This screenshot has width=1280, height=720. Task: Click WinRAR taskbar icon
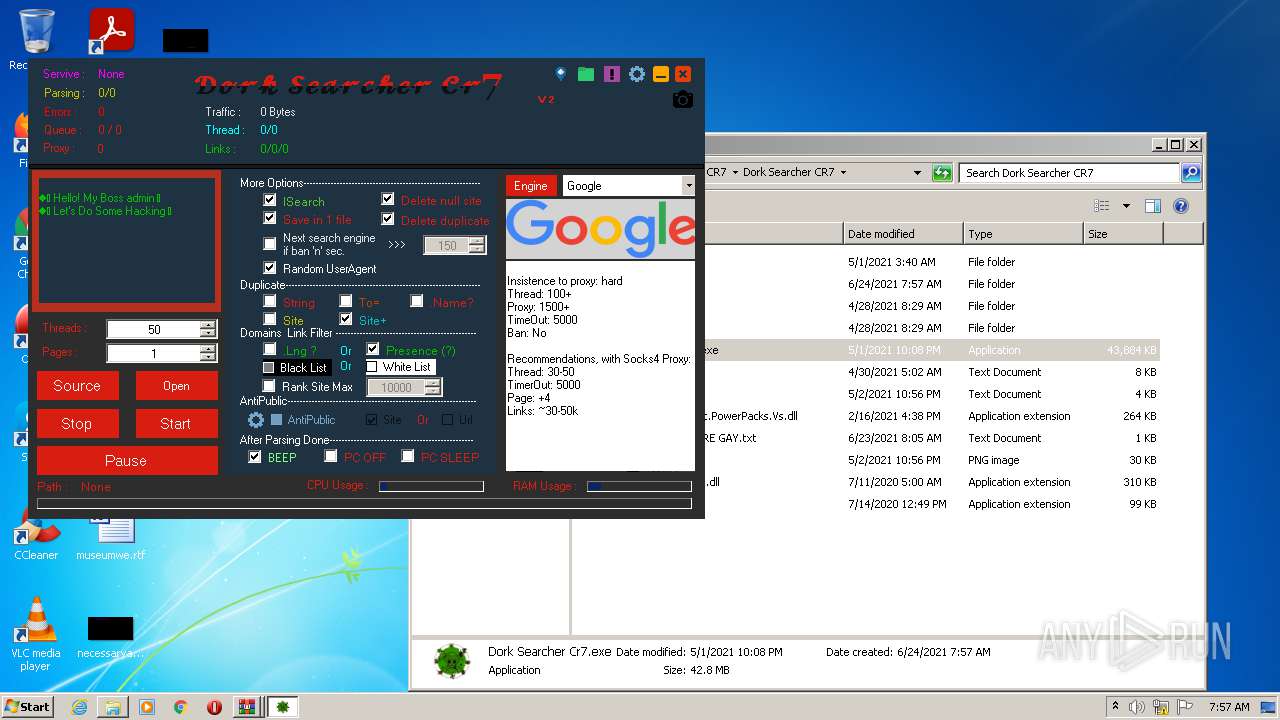point(246,707)
